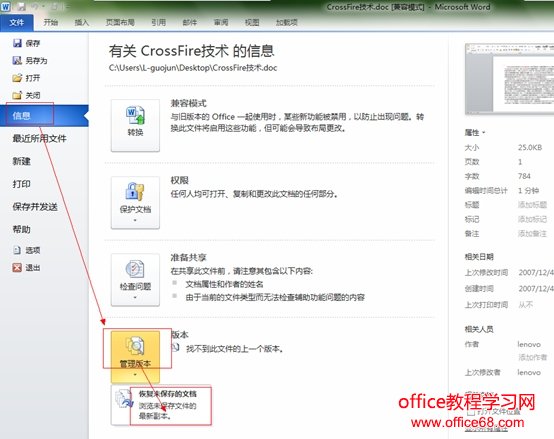Click the Recover Unsaved Documents icon

pyautogui.click(x=123, y=399)
